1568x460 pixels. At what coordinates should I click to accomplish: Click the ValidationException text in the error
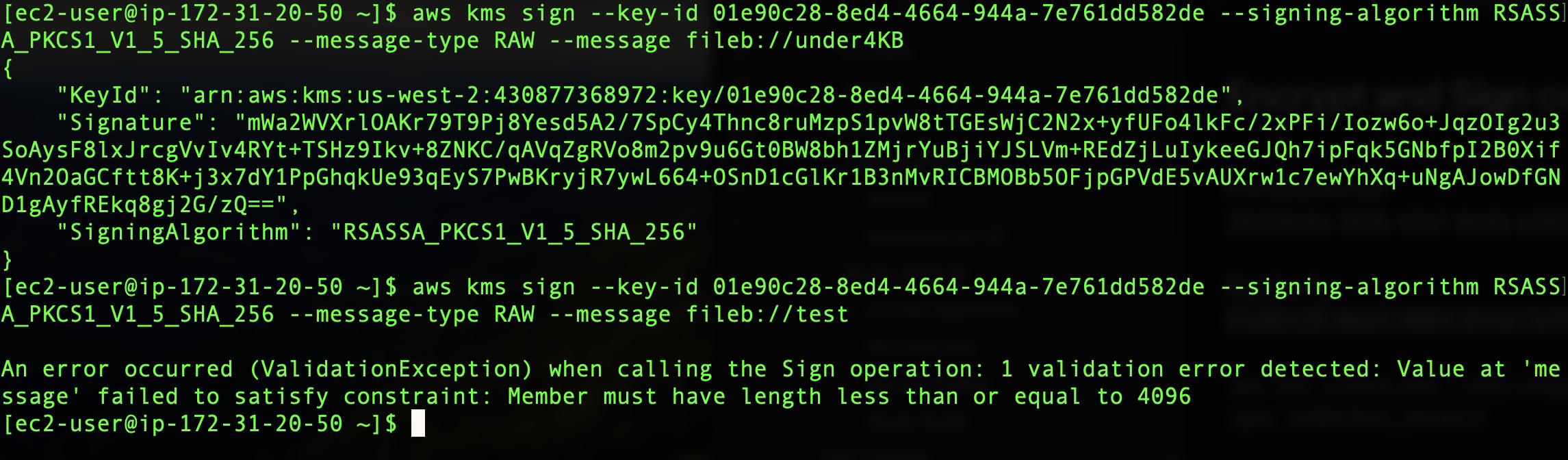(x=391, y=369)
